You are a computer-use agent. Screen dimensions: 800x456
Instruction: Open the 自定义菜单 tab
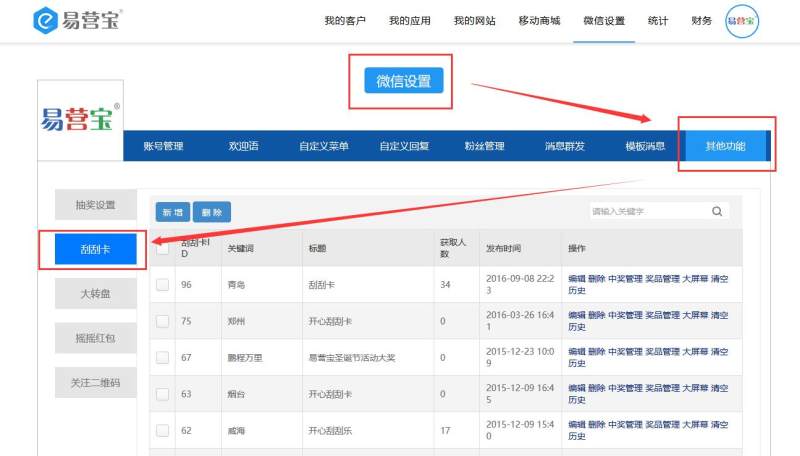[x=324, y=146]
